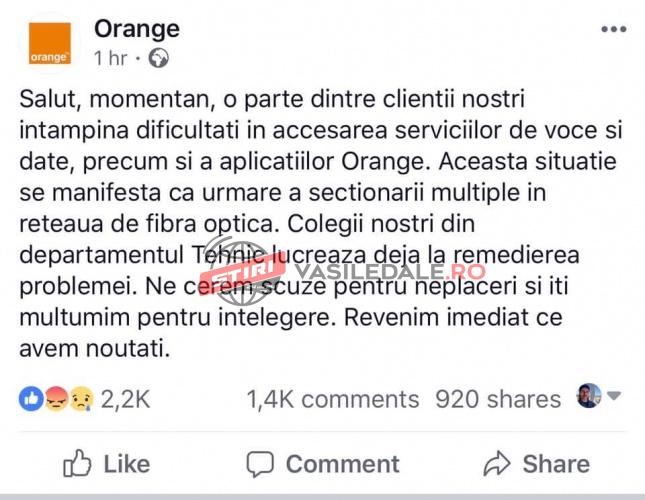Click the sad face reaction icon
The width and height of the screenshot is (645, 500).
(79, 399)
